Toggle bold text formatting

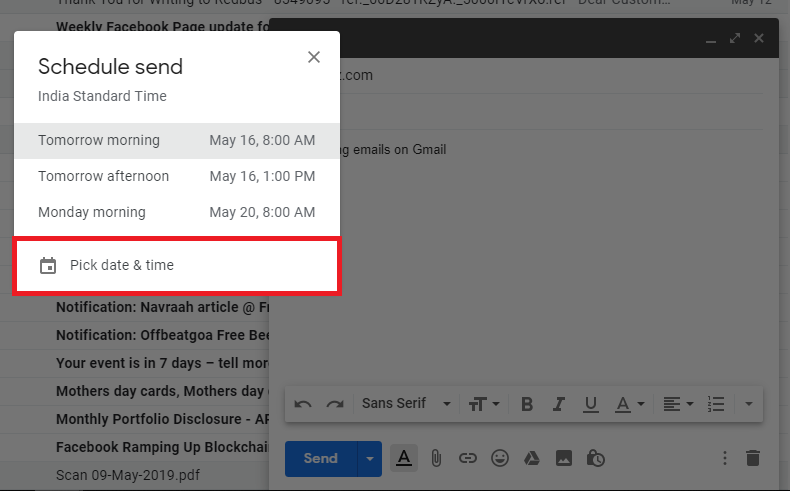(527, 404)
